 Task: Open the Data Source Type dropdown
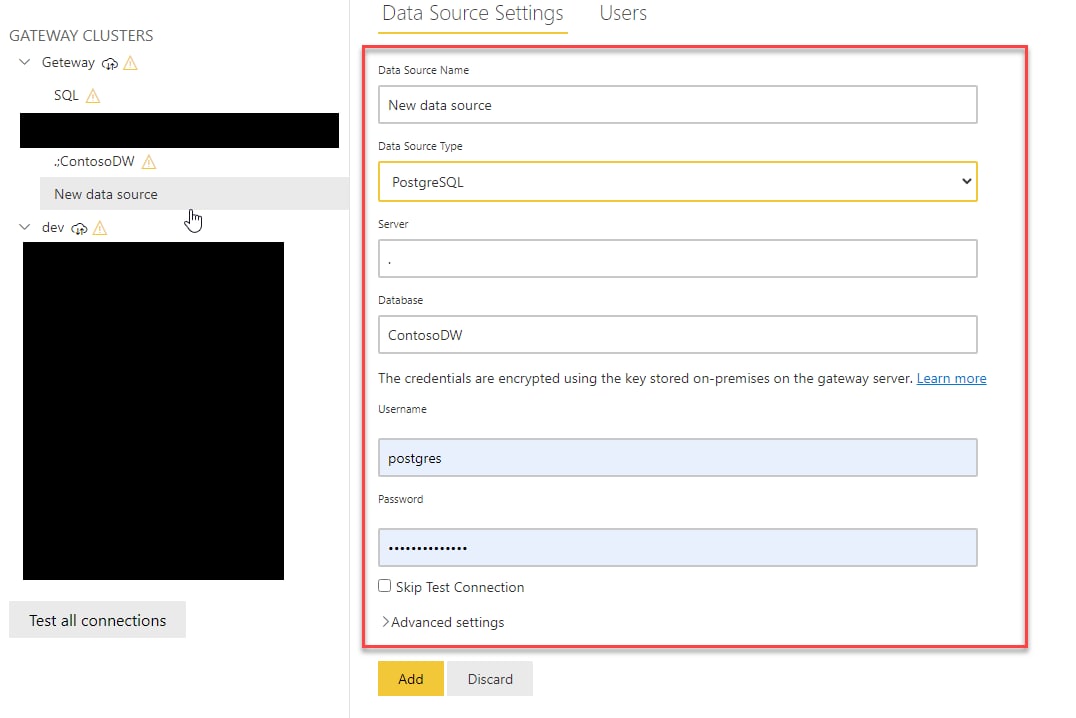[677, 182]
